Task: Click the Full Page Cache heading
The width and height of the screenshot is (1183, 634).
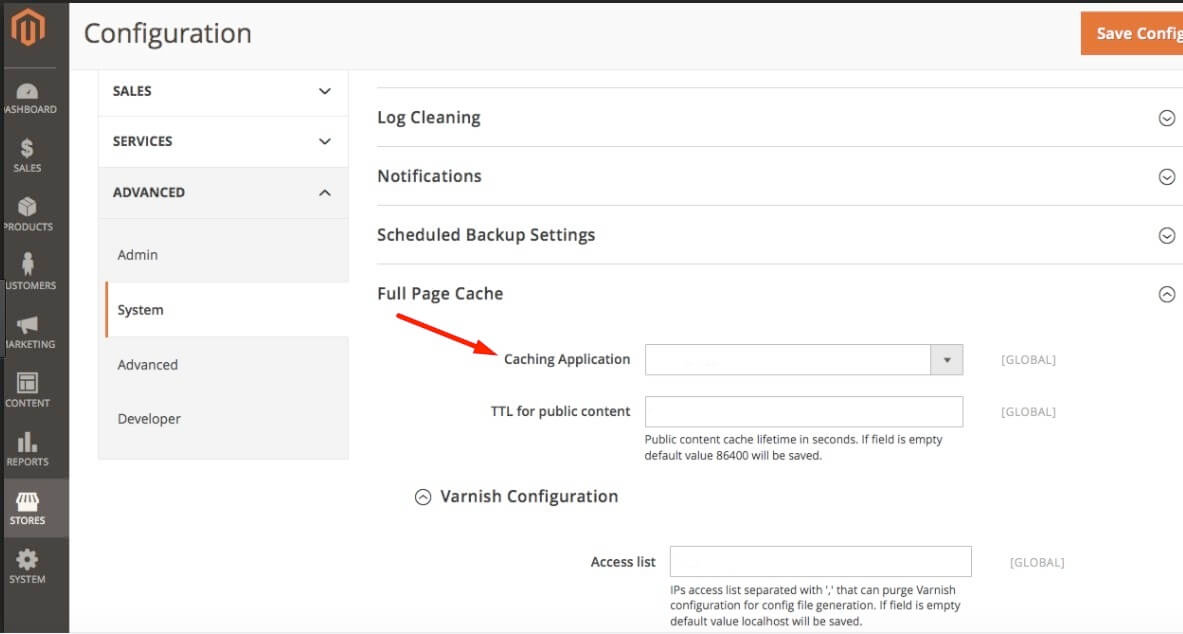Action: (440, 294)
